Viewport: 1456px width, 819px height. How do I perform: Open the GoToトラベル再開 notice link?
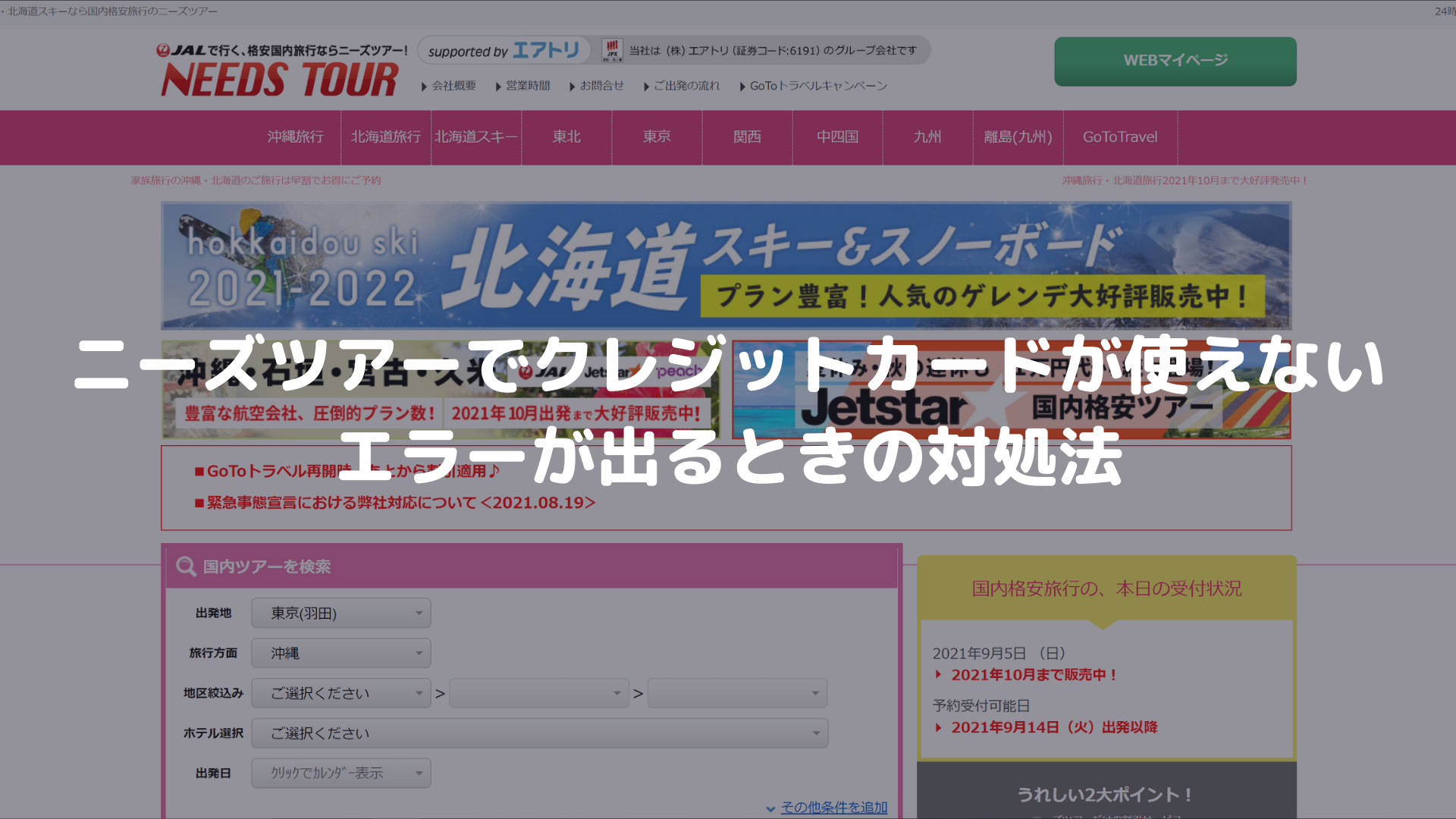point(347,471)
